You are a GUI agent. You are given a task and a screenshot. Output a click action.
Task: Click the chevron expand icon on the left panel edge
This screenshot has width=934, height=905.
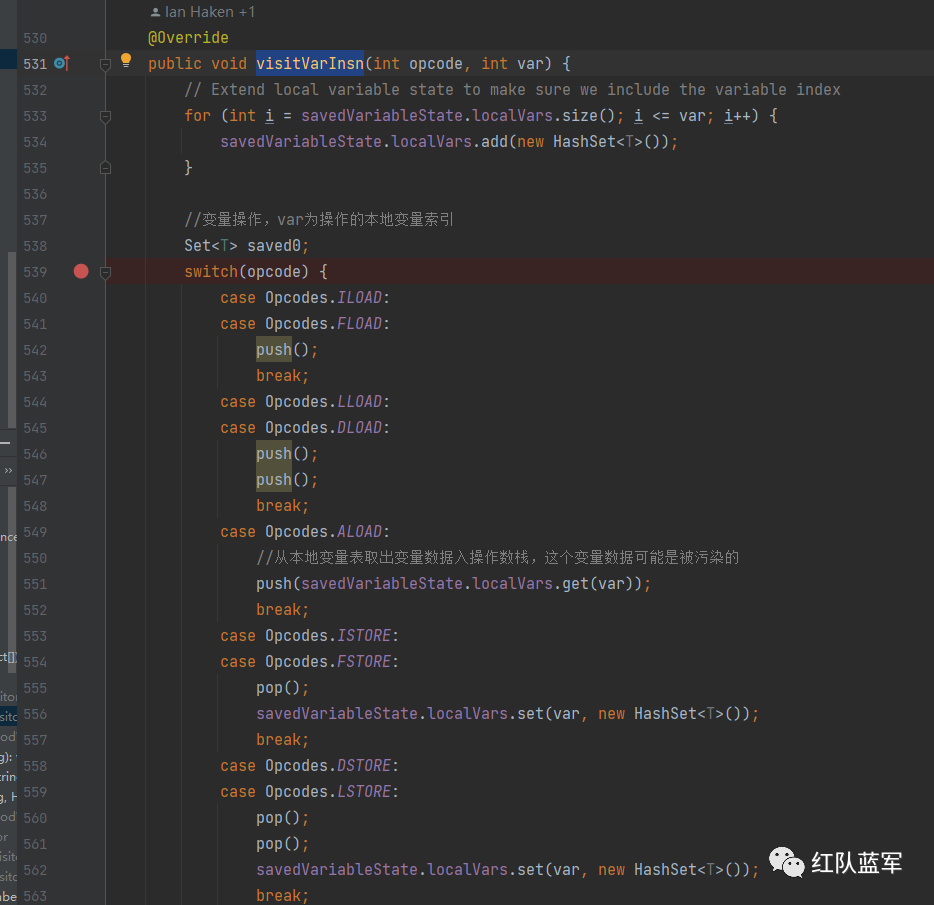coord(8,470)
